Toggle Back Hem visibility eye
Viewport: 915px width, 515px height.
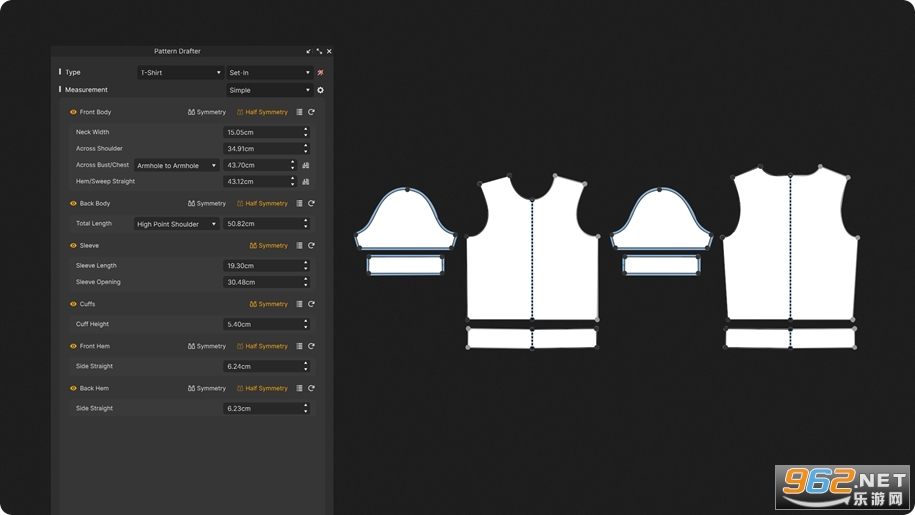(x=74, y=388)
